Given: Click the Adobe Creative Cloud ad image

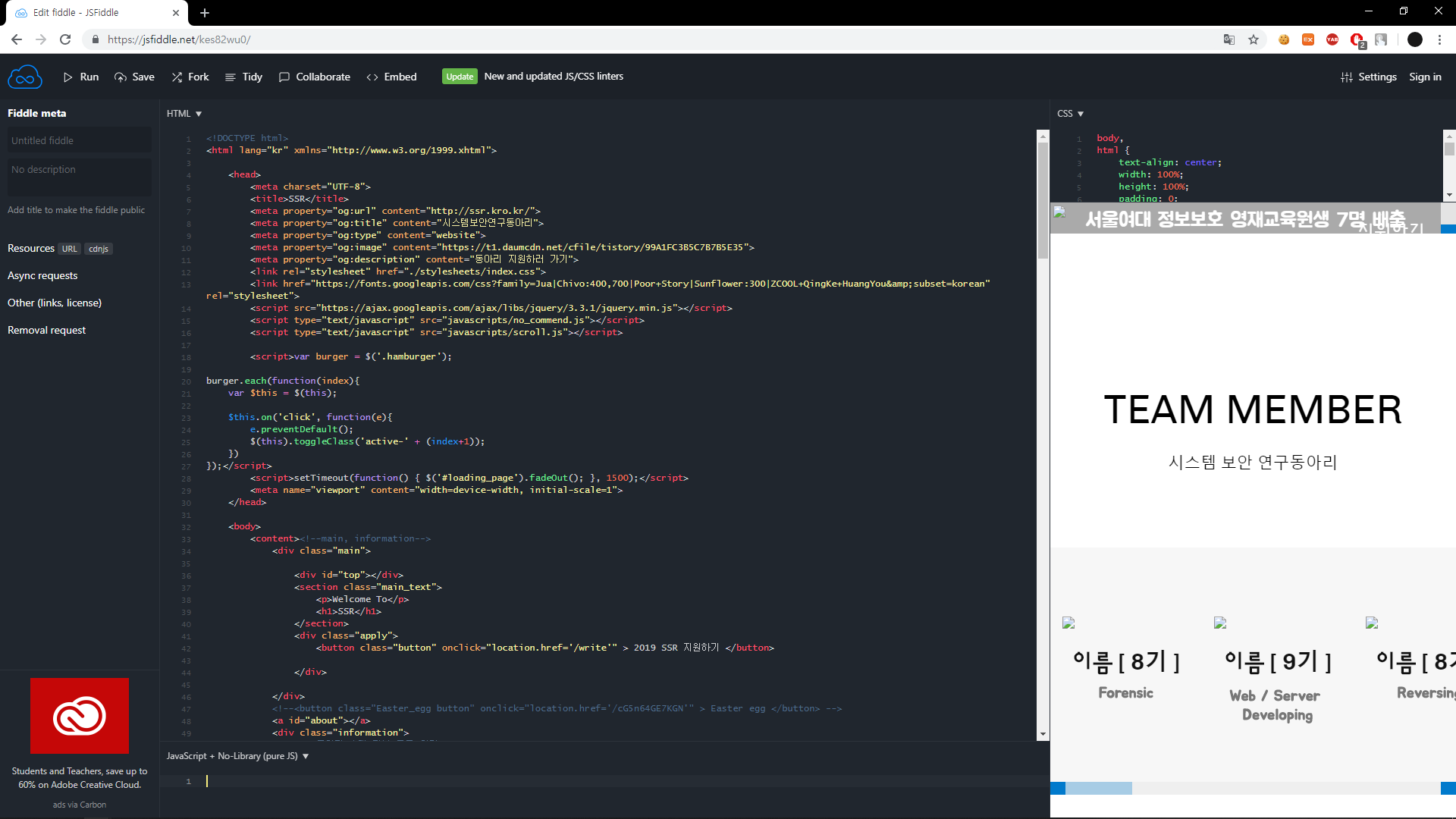Looking at the screenshot, I should 80,715.
